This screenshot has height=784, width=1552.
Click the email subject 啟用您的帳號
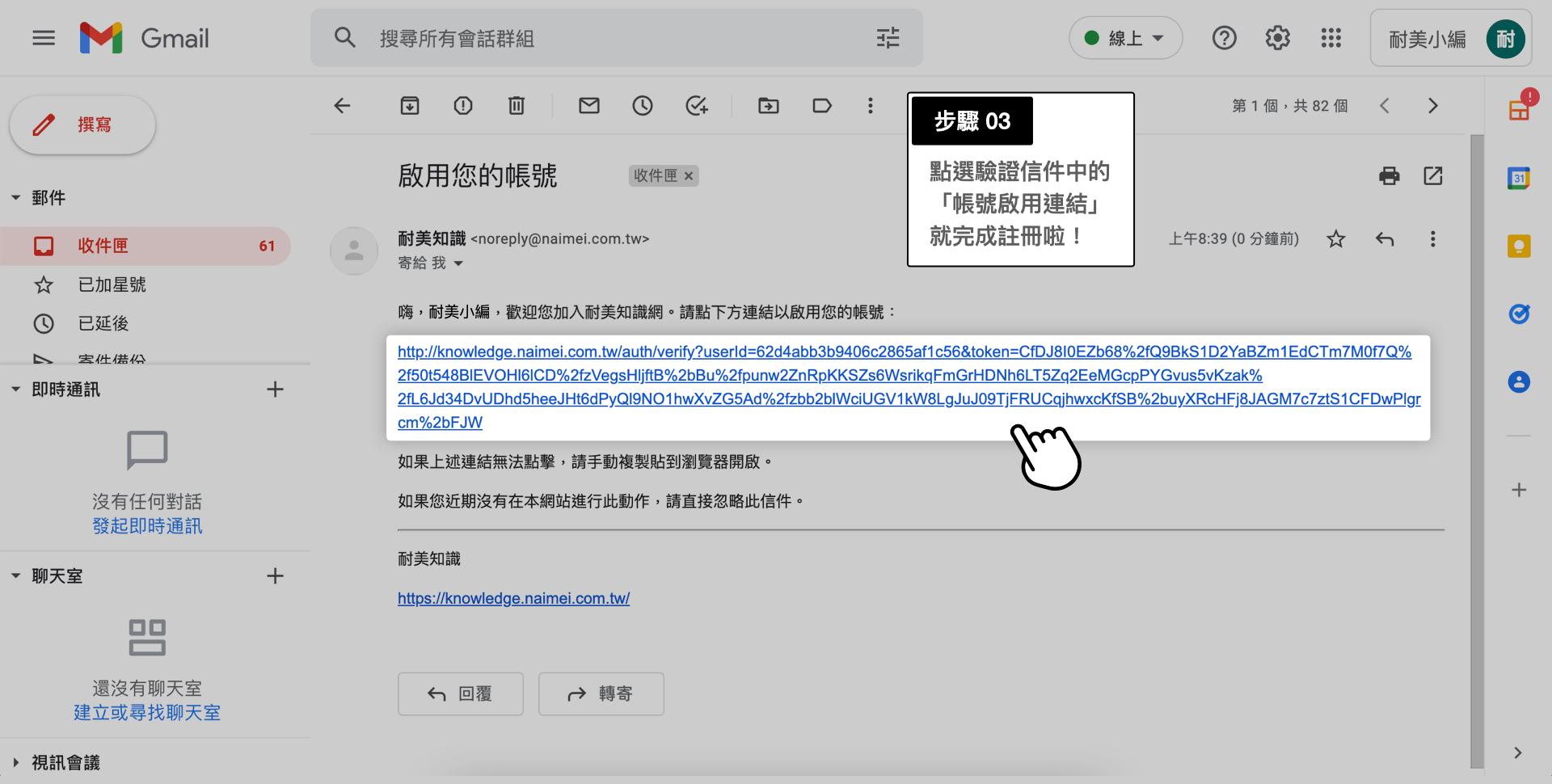pyautogui.click(x=477, y=176)
